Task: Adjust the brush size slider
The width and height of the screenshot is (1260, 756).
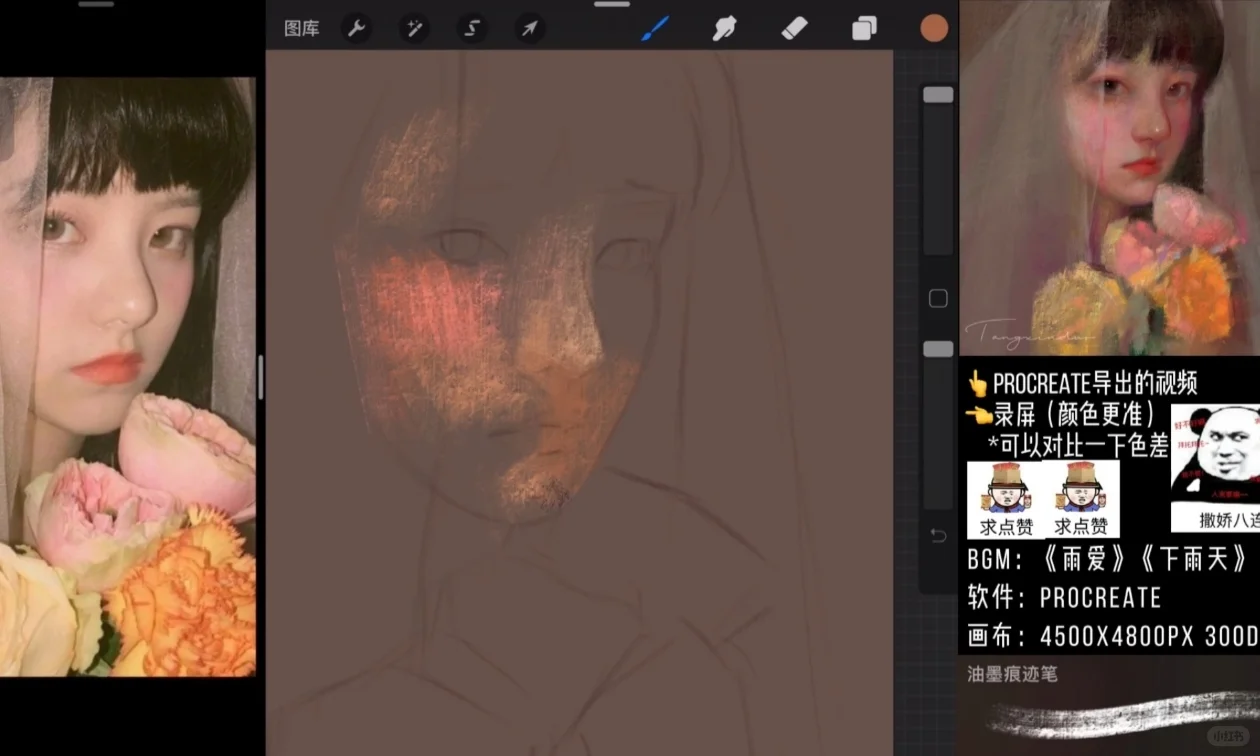Action: point(937,94)
